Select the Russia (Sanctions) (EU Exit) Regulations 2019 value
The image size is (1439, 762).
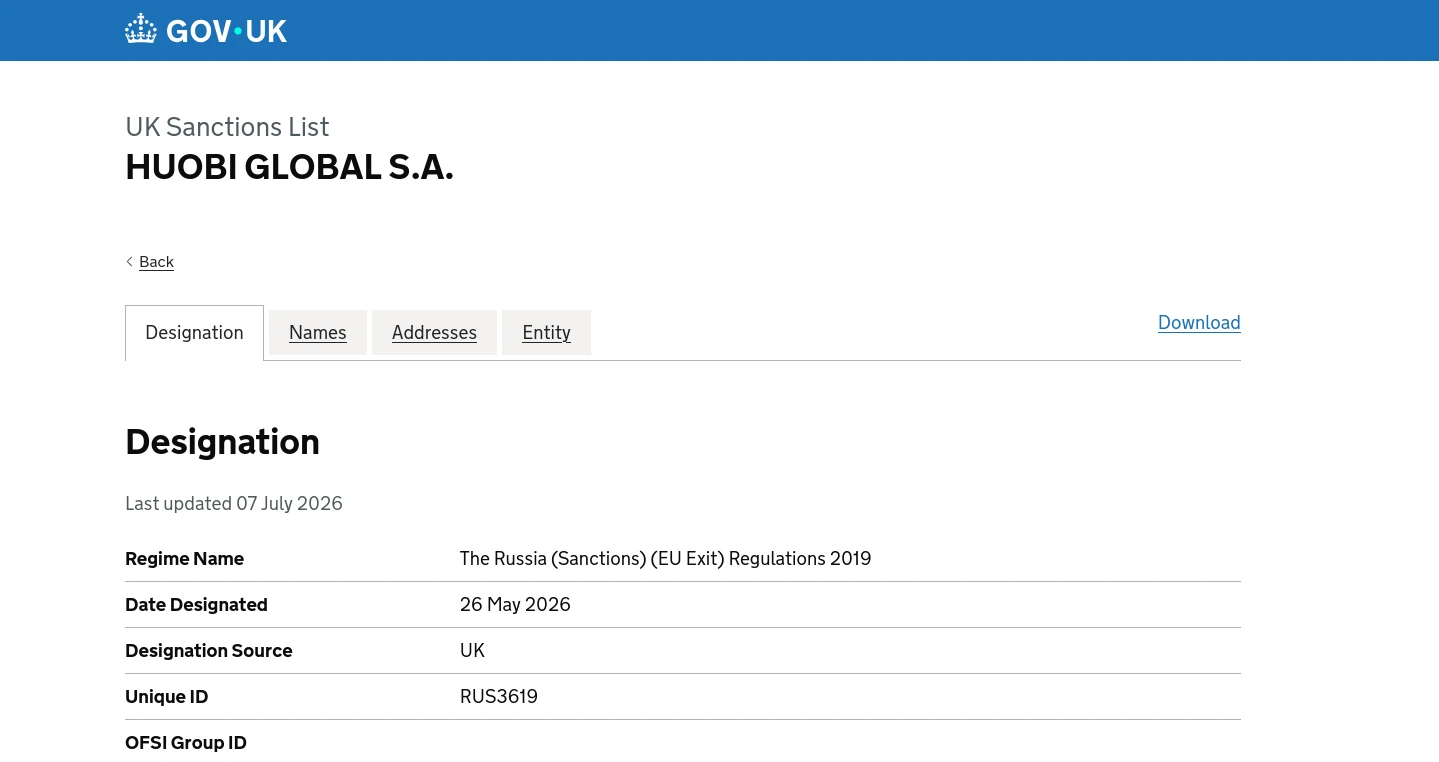[665, 559]
